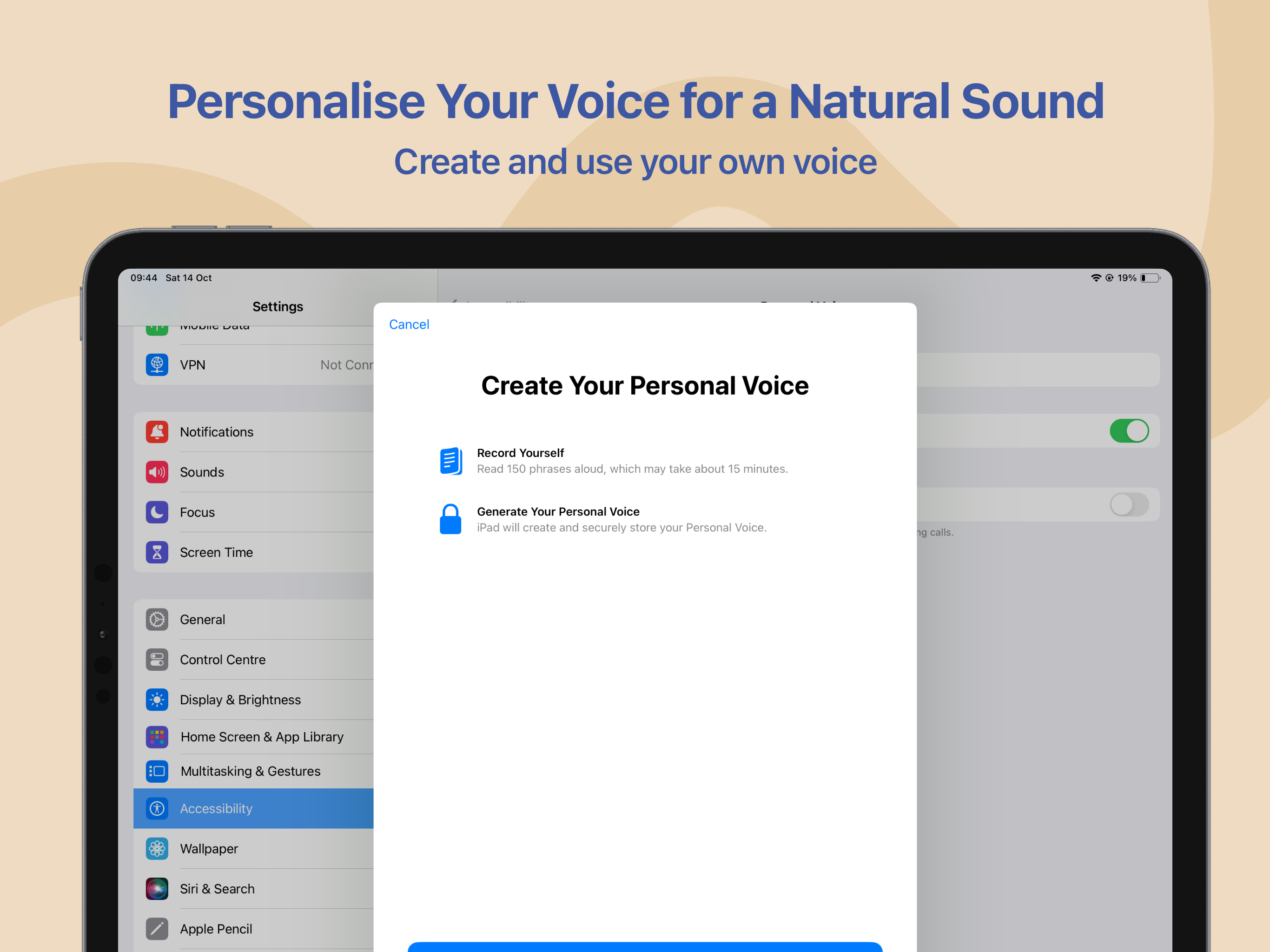Click the Wallpaper flower icon
Screen dimensions: 1270x952
(x=157, y=849)
